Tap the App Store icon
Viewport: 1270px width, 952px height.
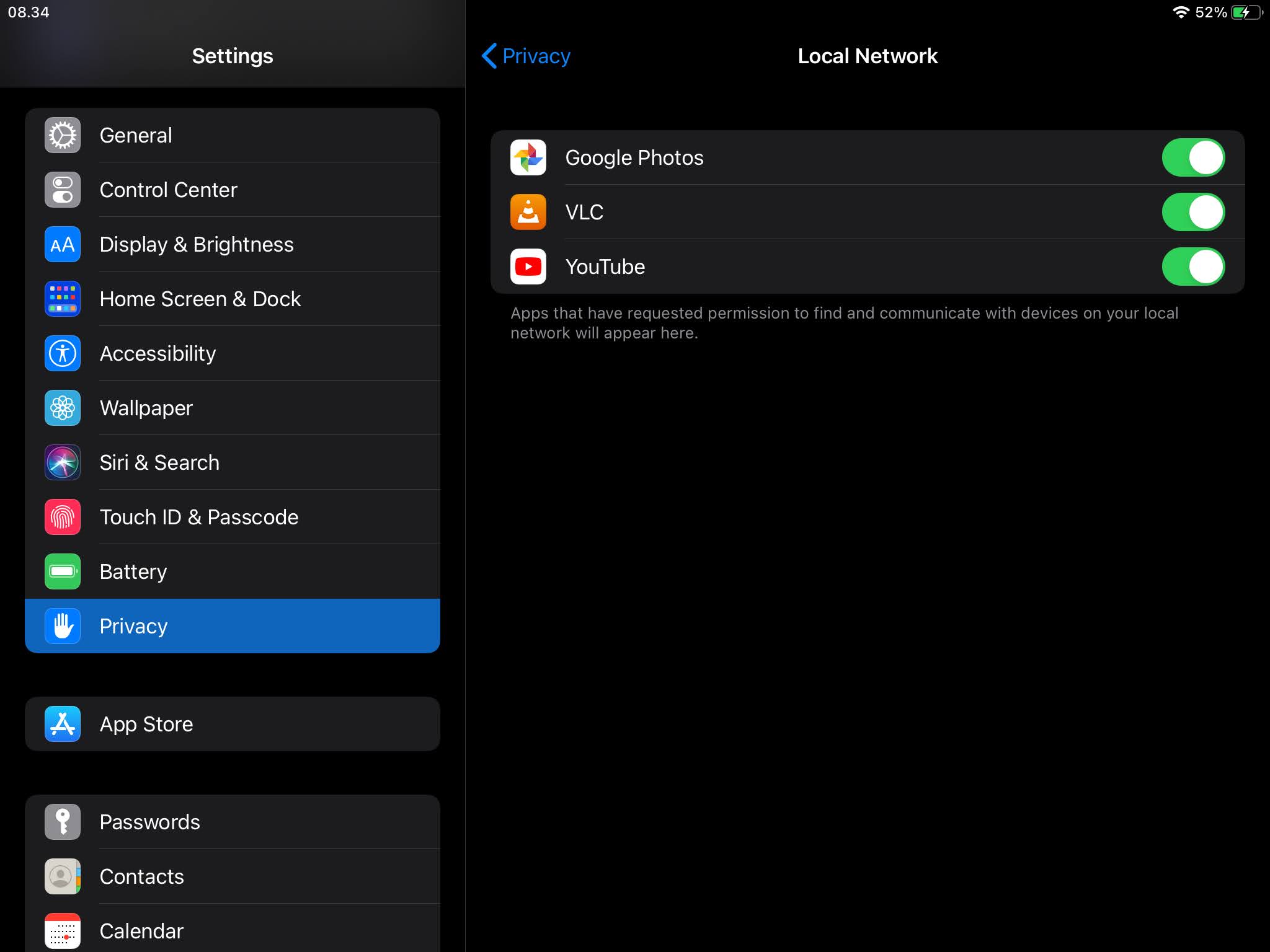click(x=63, y=724)
